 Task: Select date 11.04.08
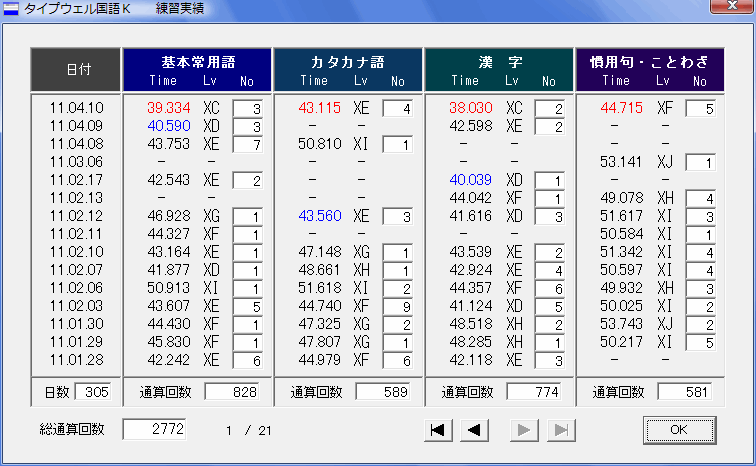click(x=76, y=144)
